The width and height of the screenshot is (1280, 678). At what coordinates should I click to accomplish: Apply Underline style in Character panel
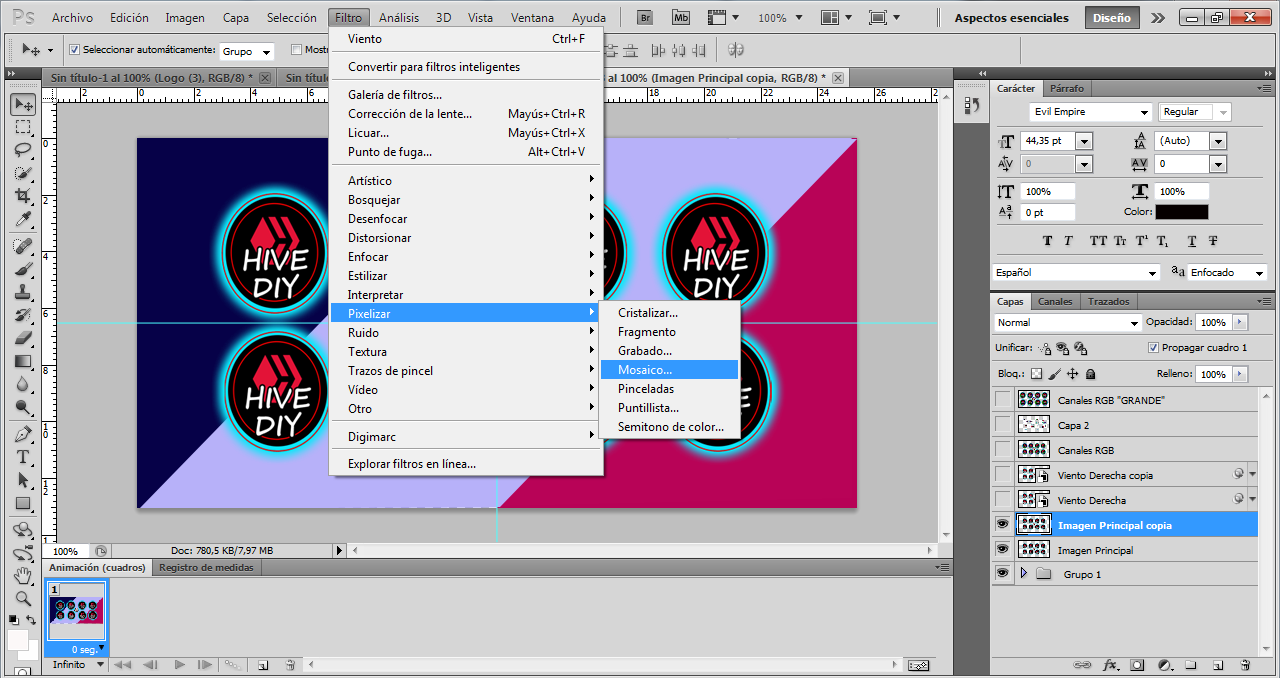(1192, 241)
